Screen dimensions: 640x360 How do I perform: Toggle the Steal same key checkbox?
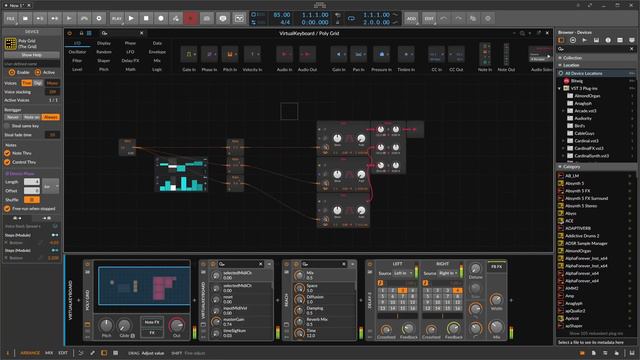pyautogui.click(x=7, y=126)
